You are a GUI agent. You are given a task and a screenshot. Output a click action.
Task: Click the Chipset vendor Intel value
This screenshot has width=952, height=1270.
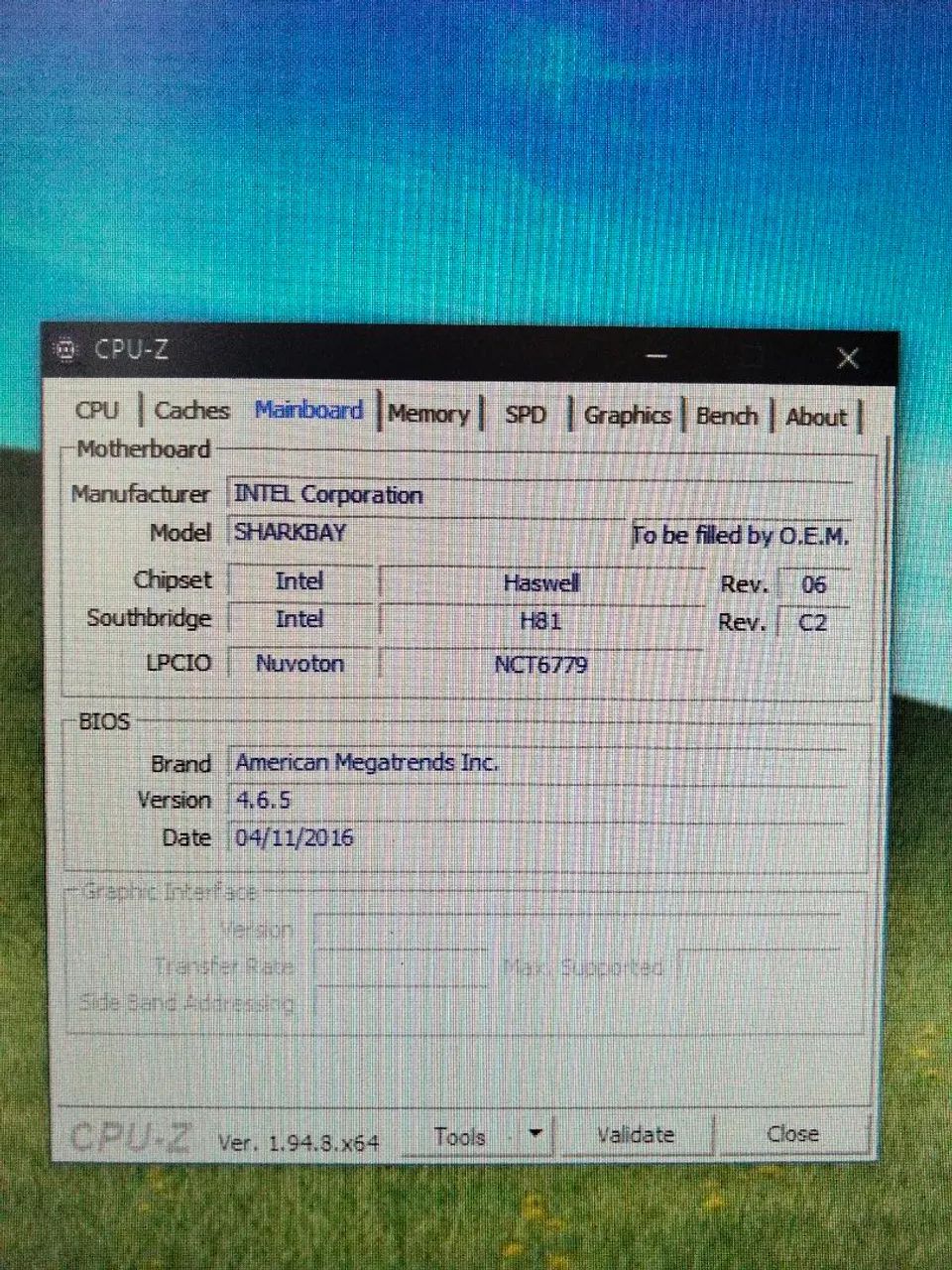[299, 581]
